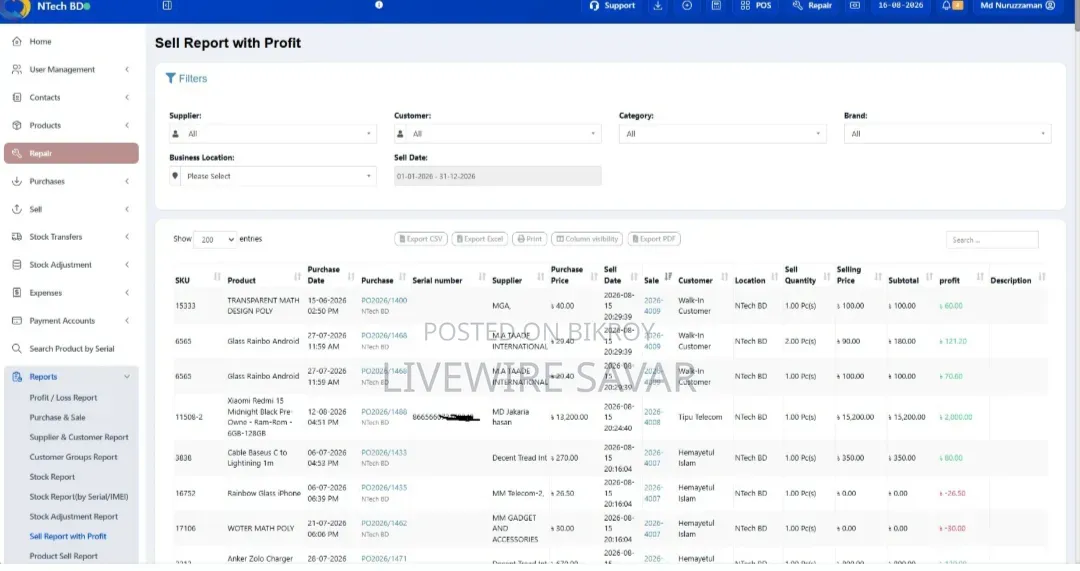Select Stock Report from Reports submenu
This screenshot has height=571, width=1080.
click(52, 477)
